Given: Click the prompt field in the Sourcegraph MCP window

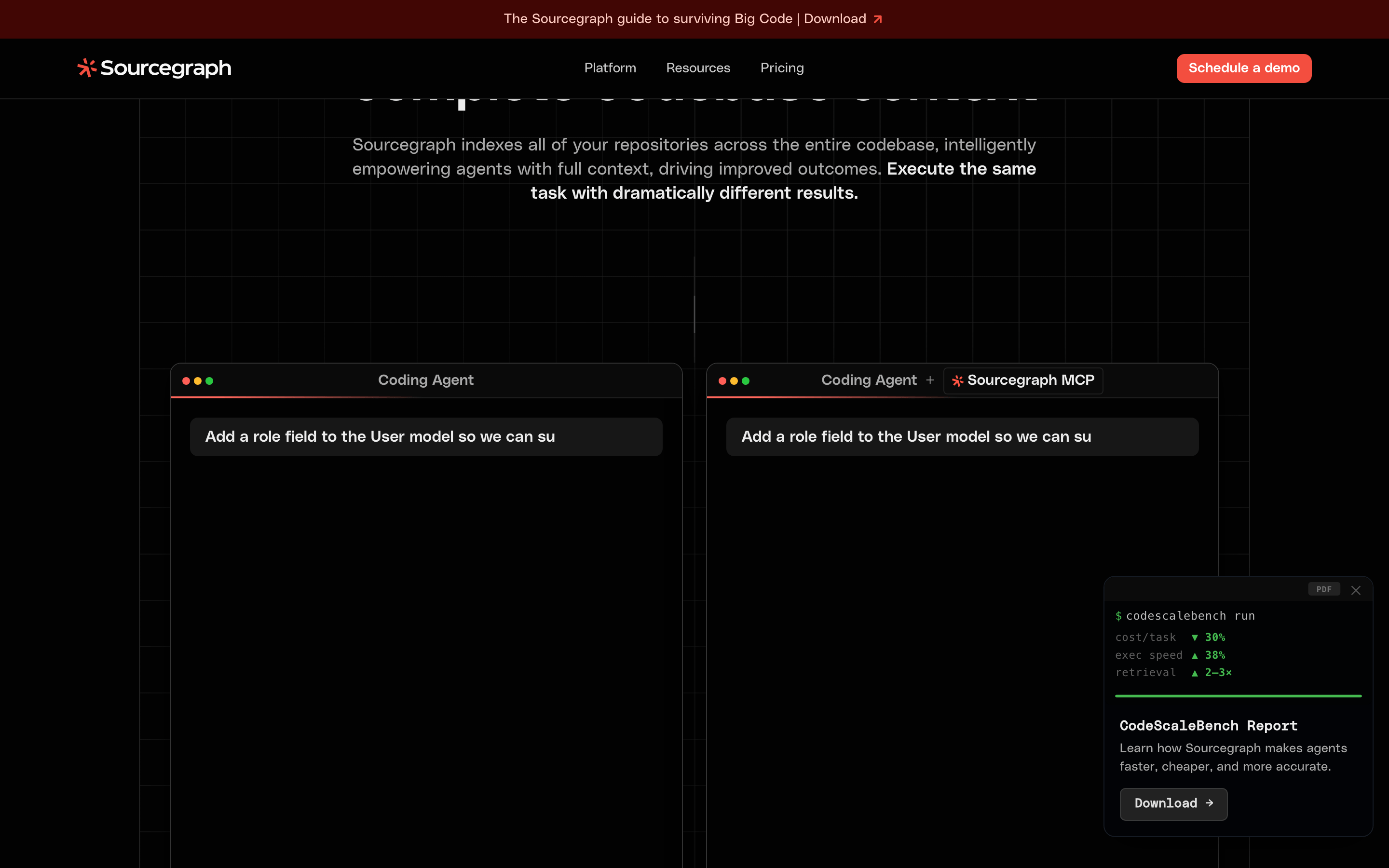Looking at the screenshot, I should click(x=962, y=437).
